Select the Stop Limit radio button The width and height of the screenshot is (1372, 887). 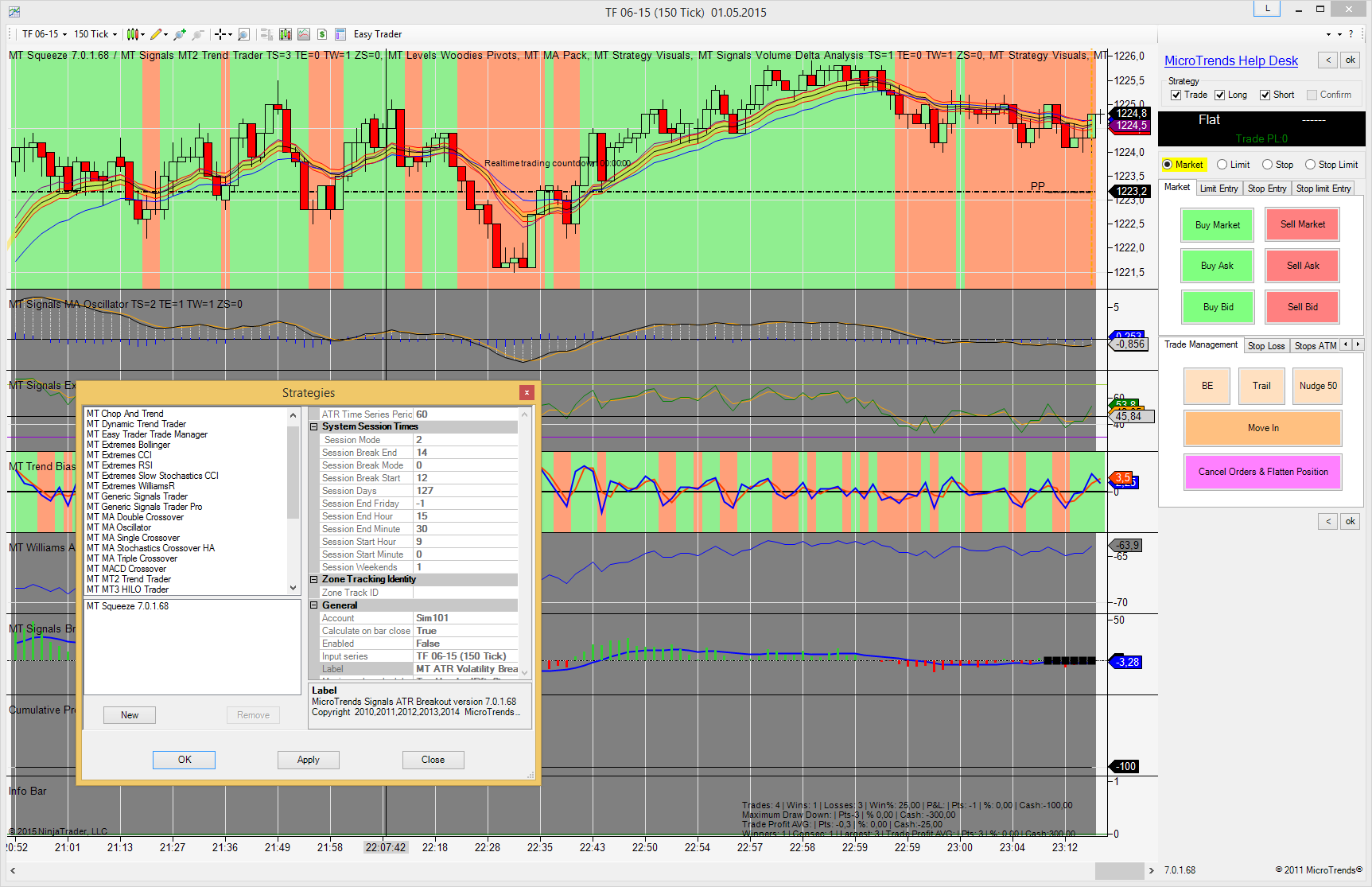[1310, 165]
